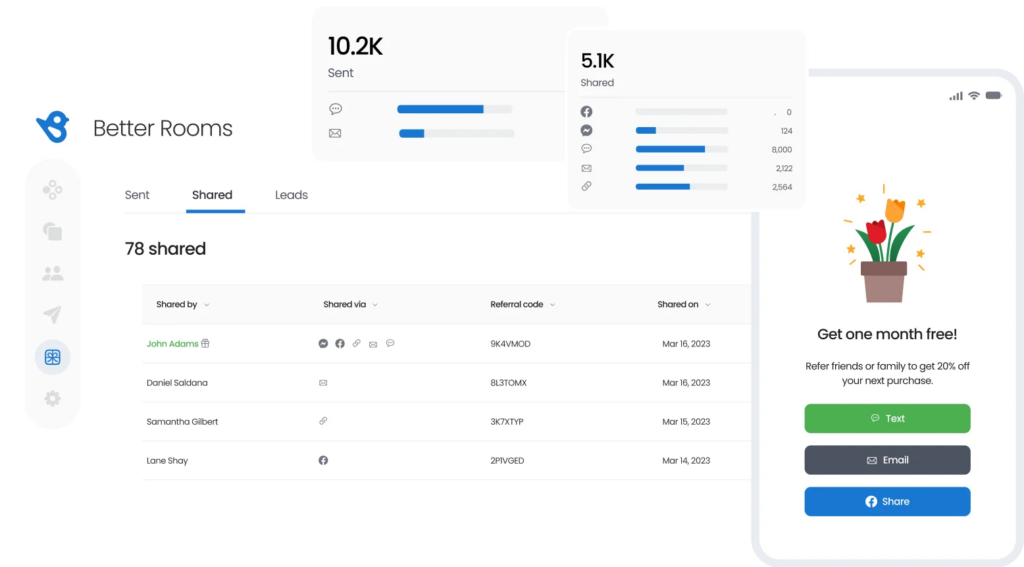Click the 8,000 chat progress bar
This screenshot has height=567, width=1024.
coord(681,149)
